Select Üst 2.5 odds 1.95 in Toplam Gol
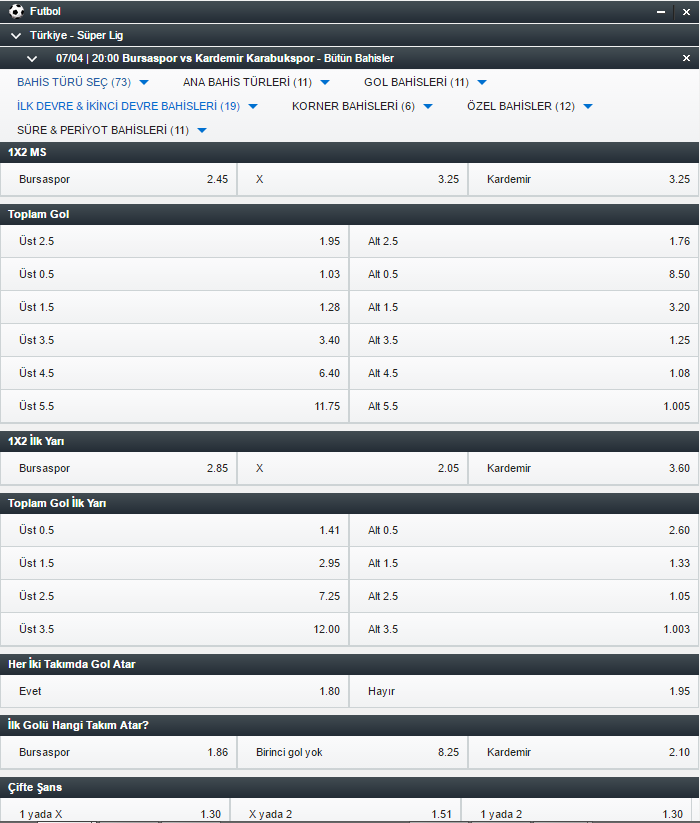700x823 pixels. point(175,241)
